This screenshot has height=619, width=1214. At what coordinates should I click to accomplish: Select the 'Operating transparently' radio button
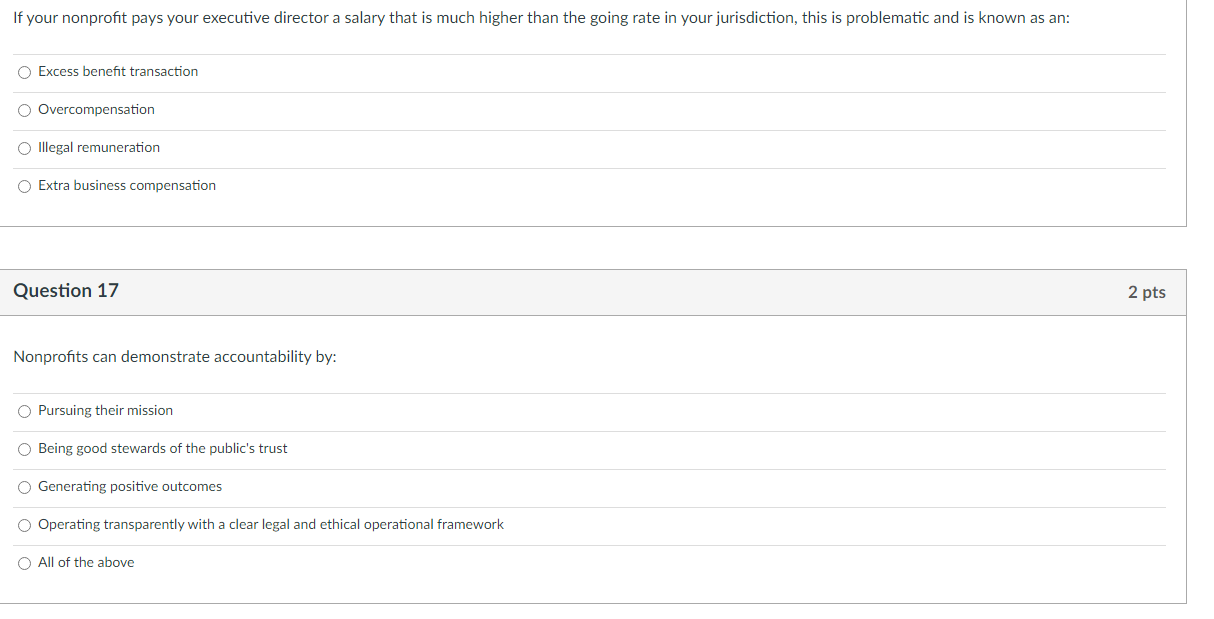coord(24,525)
